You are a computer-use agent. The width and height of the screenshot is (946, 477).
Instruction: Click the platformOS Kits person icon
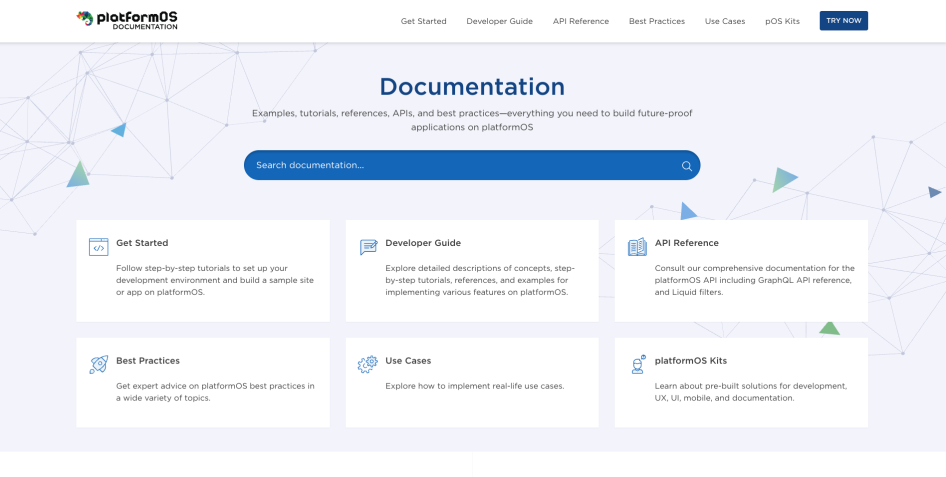point(638,364)
